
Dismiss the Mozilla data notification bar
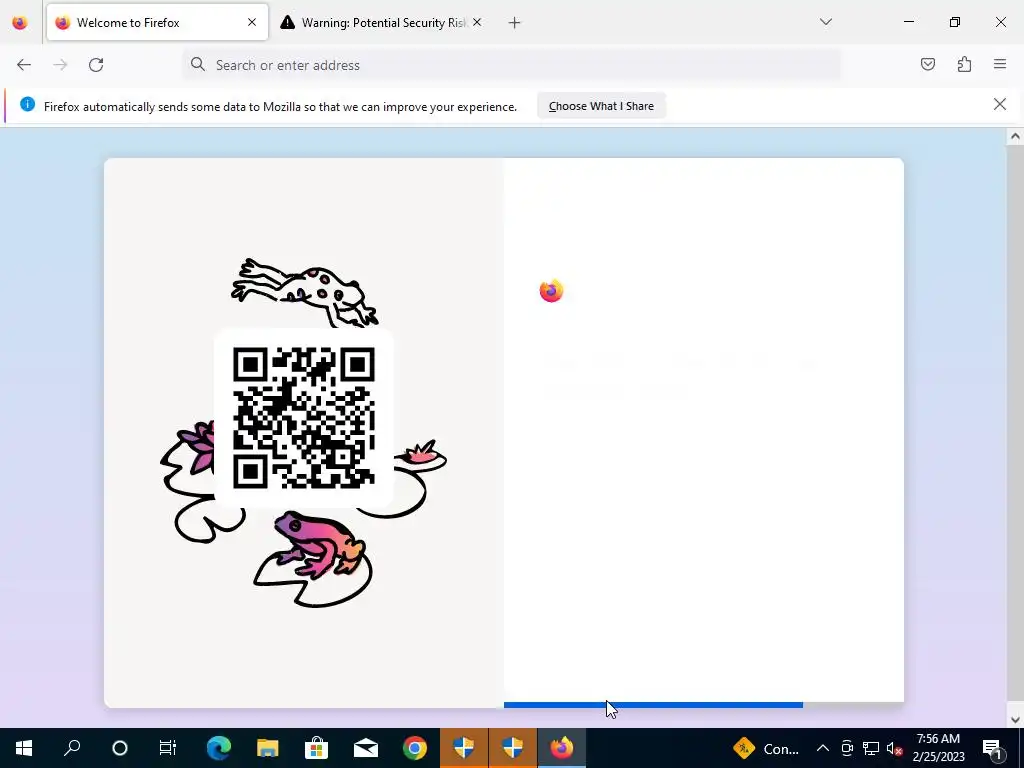(x=999, y=104)
